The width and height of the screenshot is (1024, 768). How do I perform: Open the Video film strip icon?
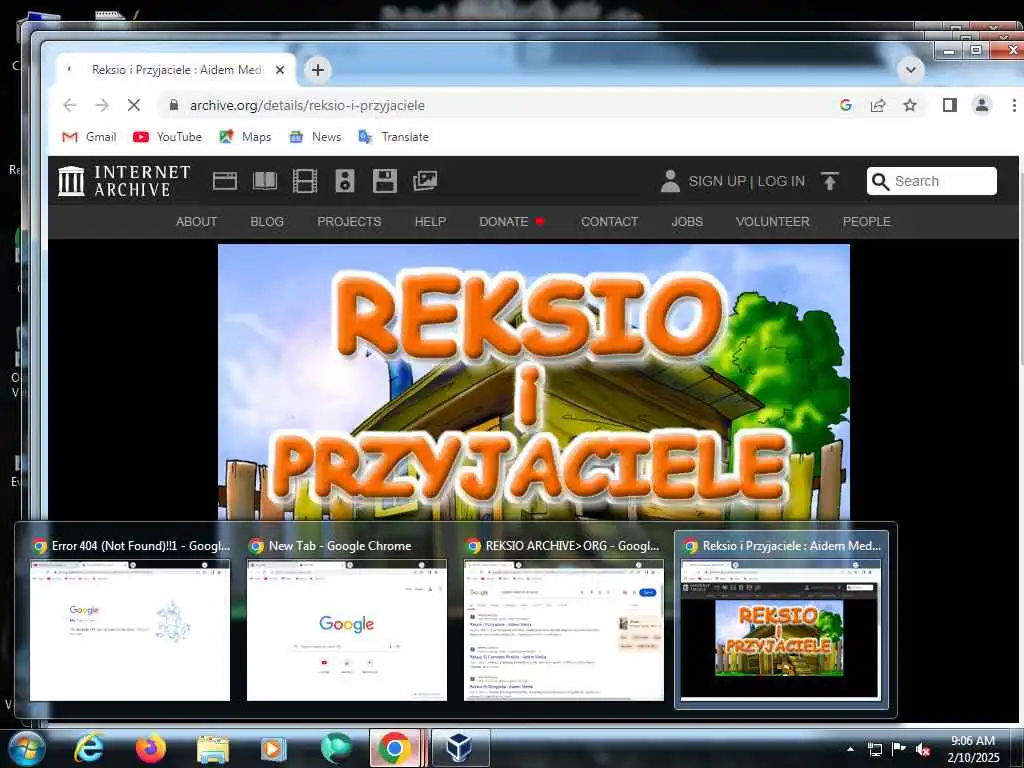(305, 181)
